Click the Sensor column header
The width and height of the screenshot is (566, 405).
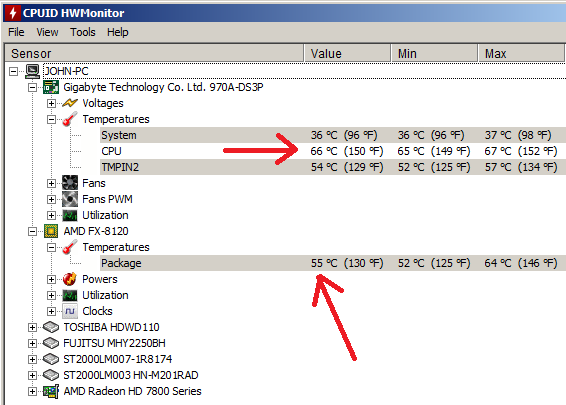154,53
